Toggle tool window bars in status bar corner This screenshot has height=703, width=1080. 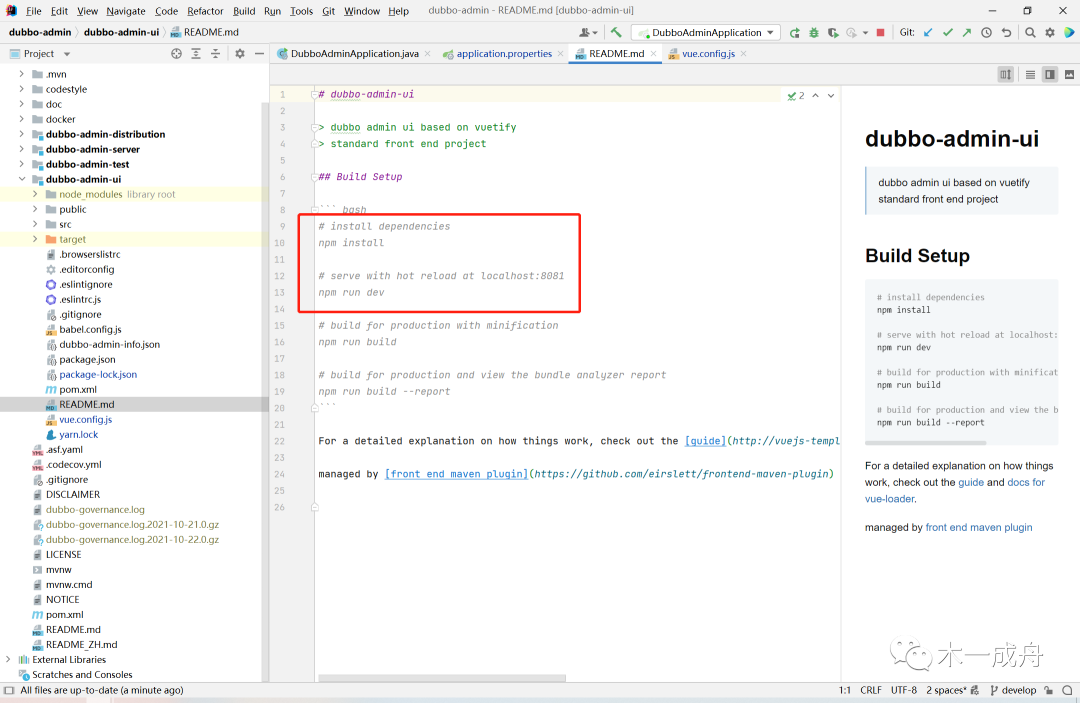point(9,690)
